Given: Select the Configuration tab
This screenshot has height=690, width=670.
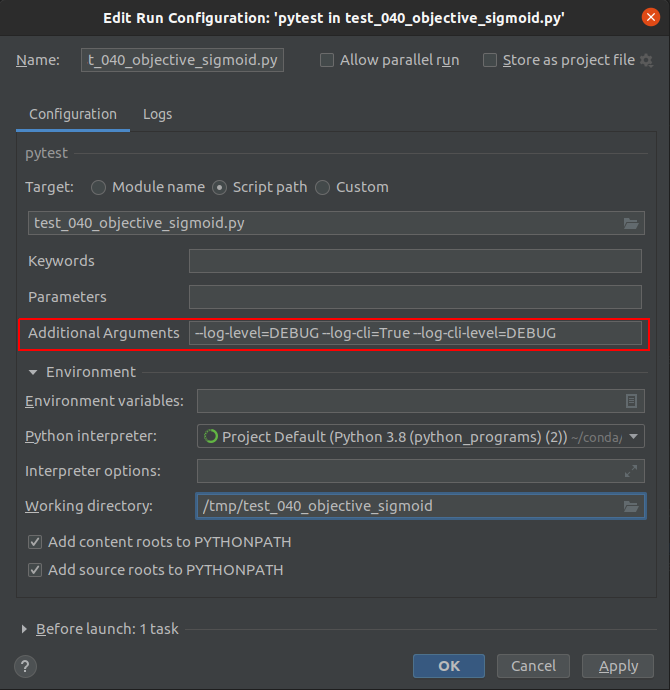Looking at the screenshot, I should [x=73, y=114].
